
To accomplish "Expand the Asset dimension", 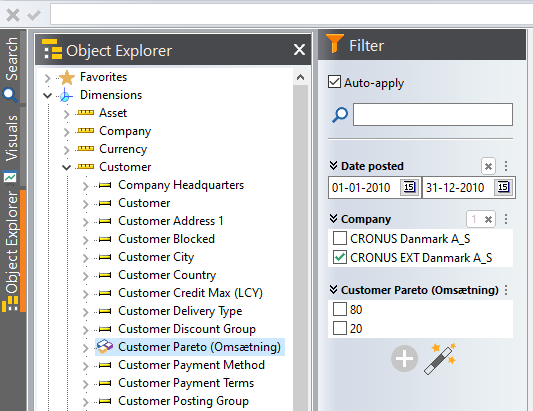I will [67, 114].
